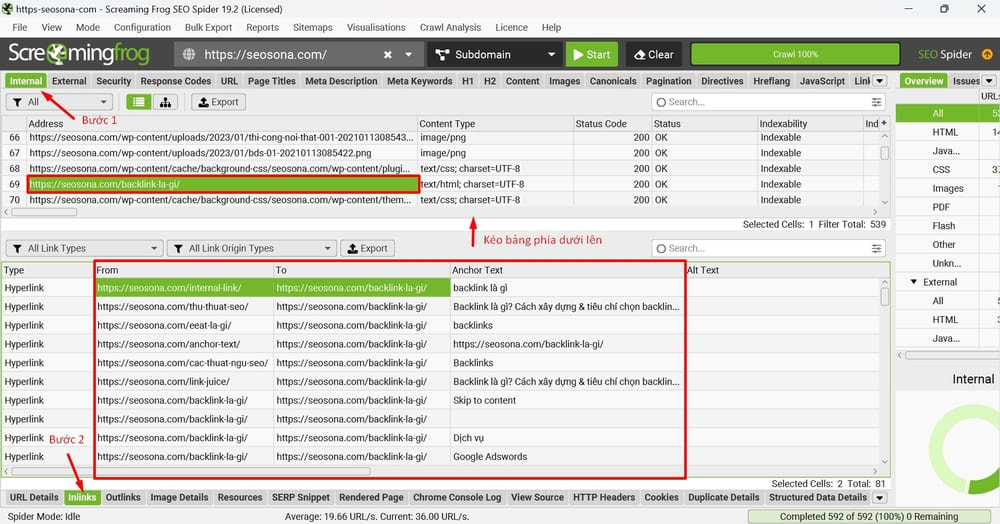This screenshot has width=1000, height=524.
Task: Select row 67 bds-01 png address
Action: [223, 153]
